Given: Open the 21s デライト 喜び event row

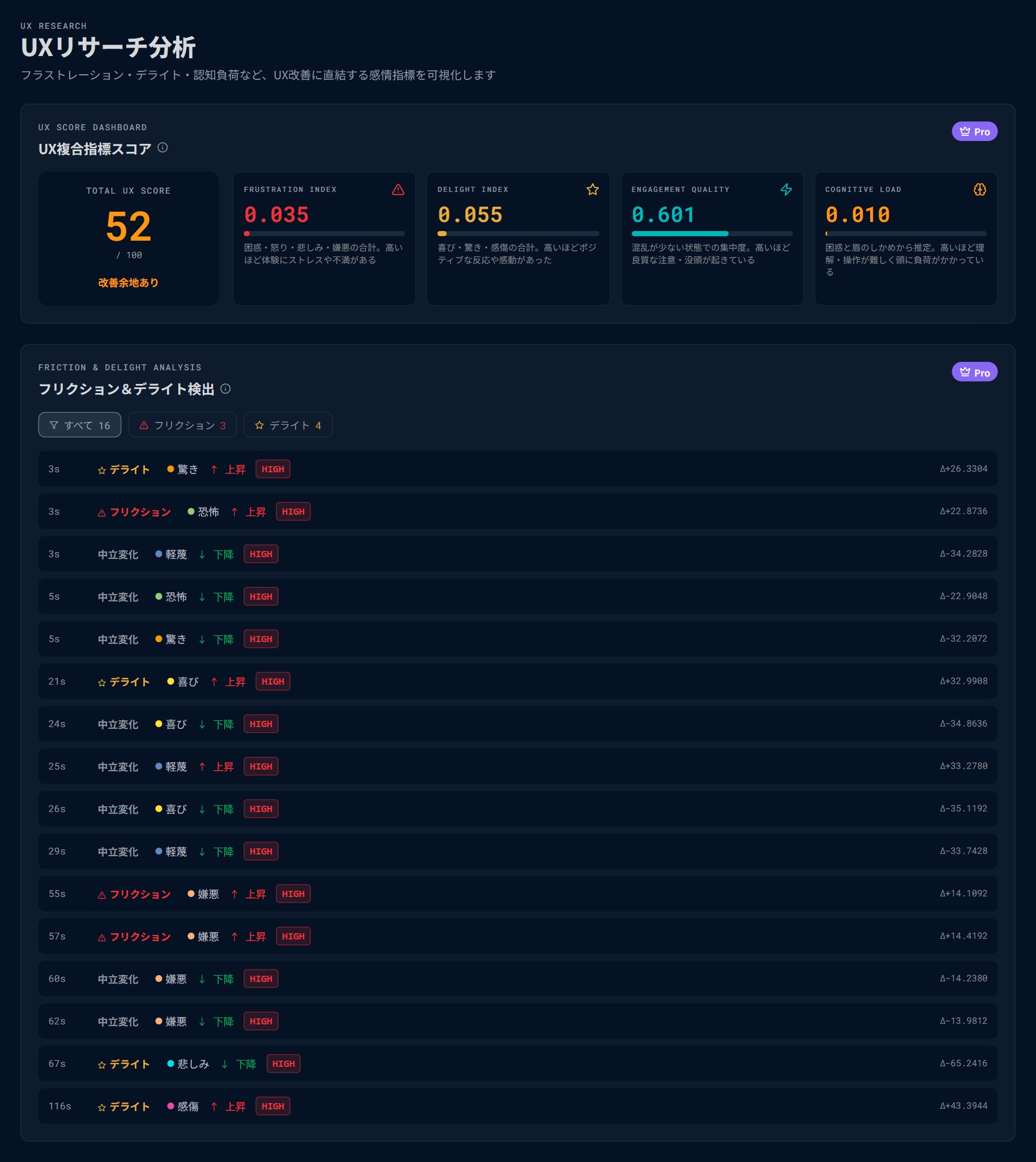Looking at the screenshot, I should 518,681.
